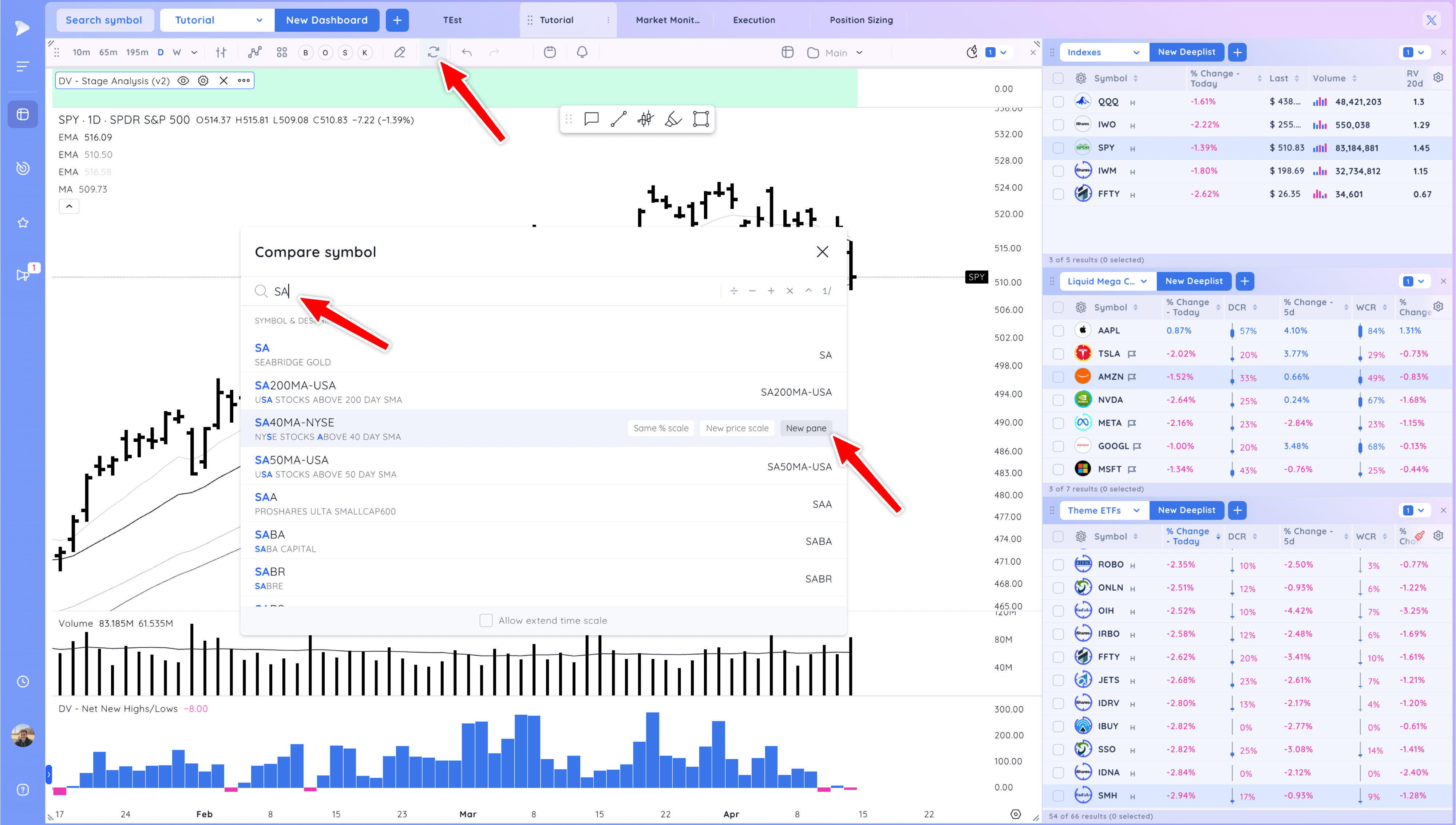Open the Main layout dropdown
1456x825 pixels.
point(835,53)
